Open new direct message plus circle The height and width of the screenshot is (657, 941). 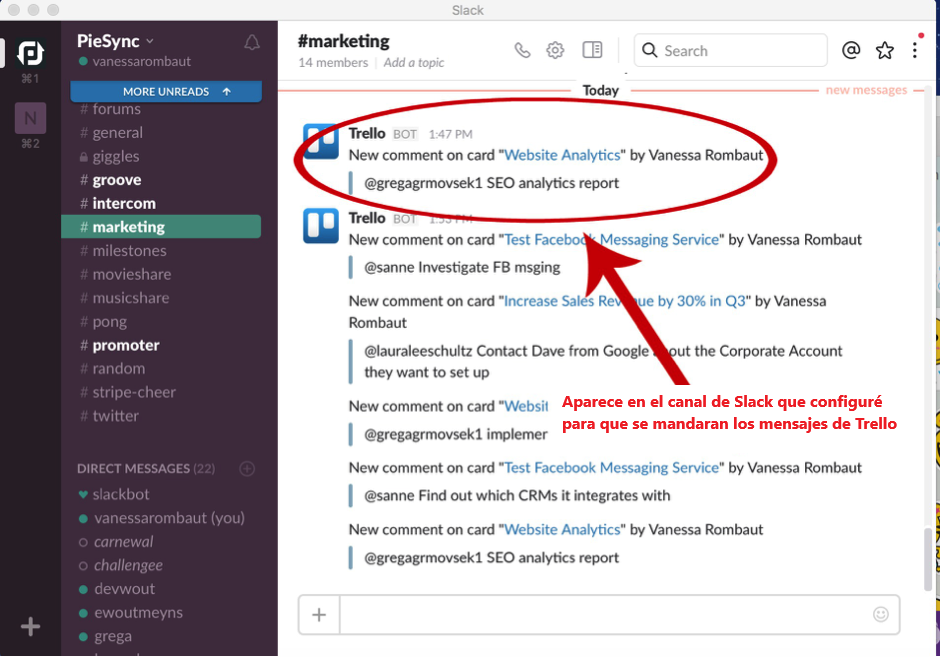coord(247,469)
